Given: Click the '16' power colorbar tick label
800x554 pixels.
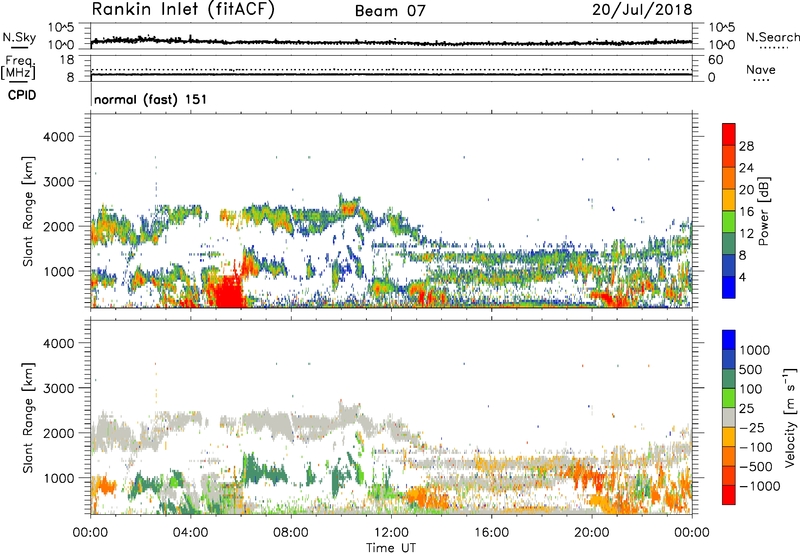Looking at the screenshot, I should click(x=746, y=212).
